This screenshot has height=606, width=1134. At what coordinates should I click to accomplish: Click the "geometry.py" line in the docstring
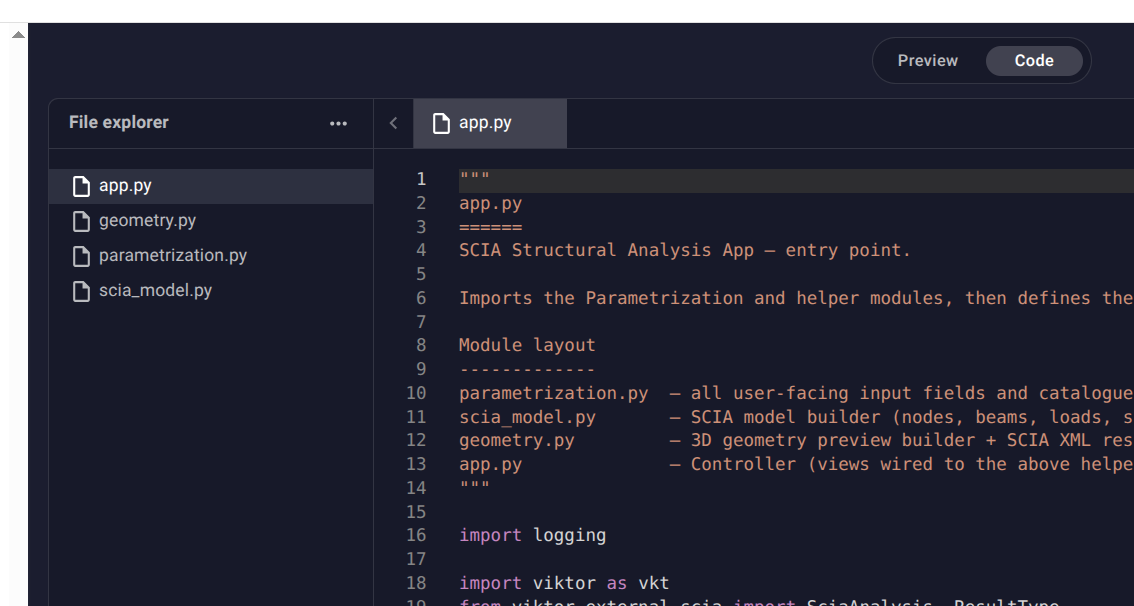(796, 440)
